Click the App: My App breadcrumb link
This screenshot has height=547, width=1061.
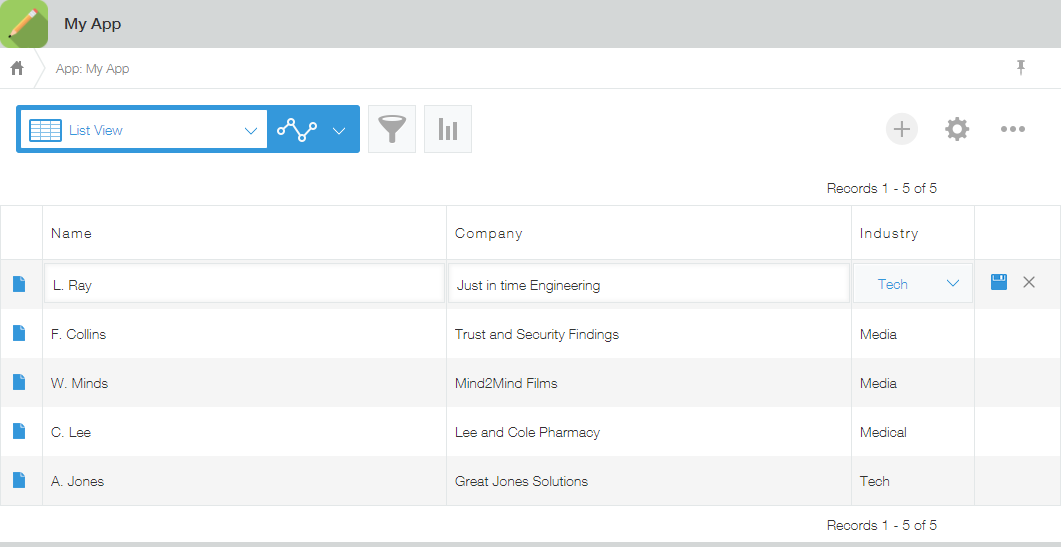[93, 68]
